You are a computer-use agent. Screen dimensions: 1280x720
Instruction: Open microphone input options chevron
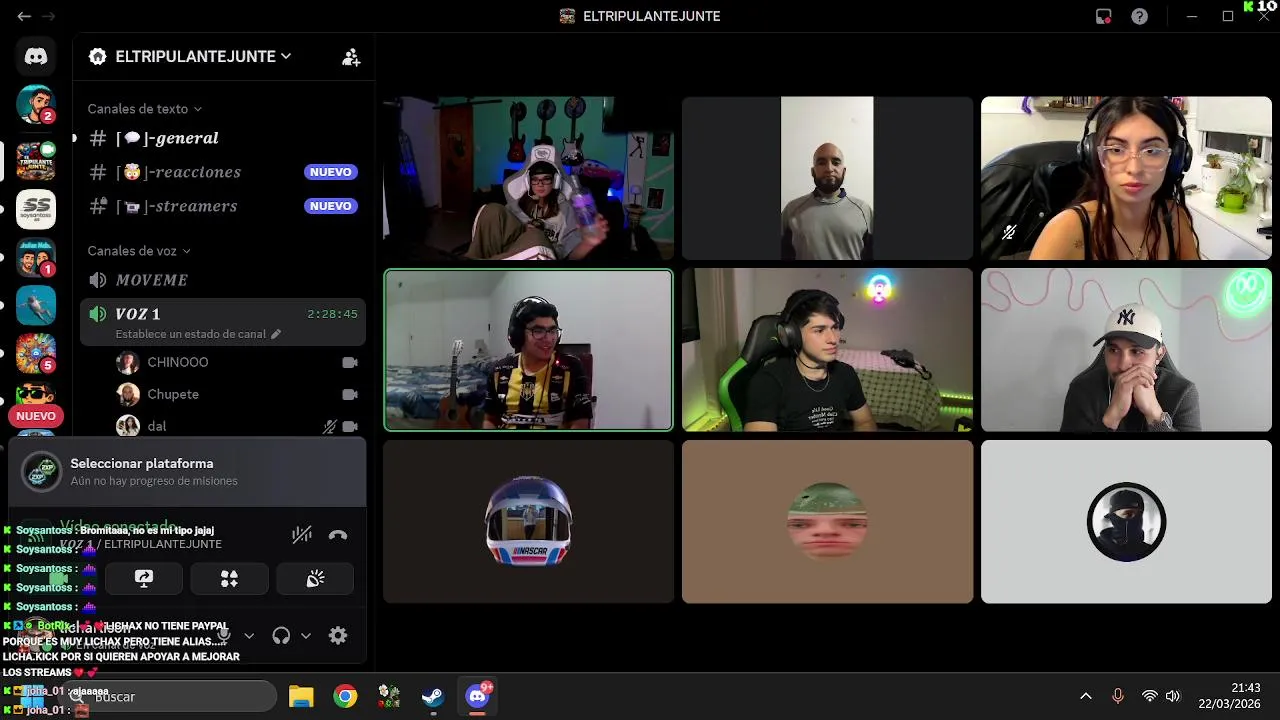click(249, 635)
